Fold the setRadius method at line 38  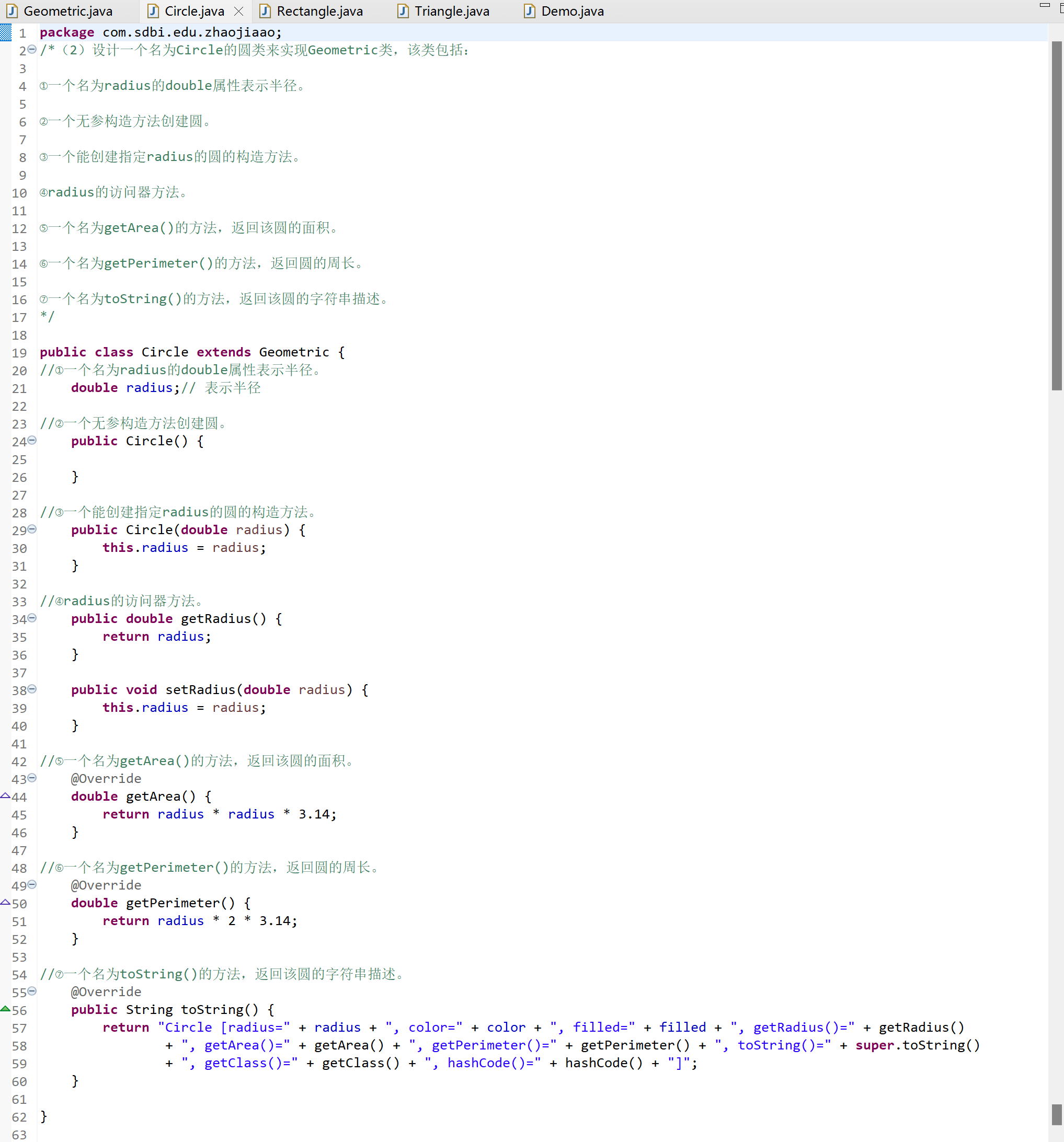(32, 689)
